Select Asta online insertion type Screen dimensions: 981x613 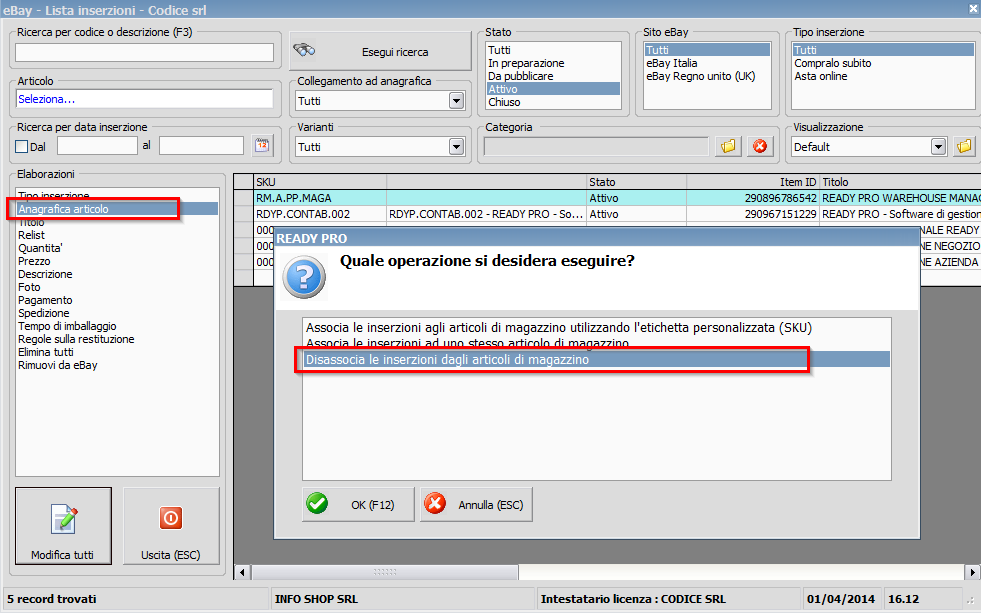(x=883, y=76)
